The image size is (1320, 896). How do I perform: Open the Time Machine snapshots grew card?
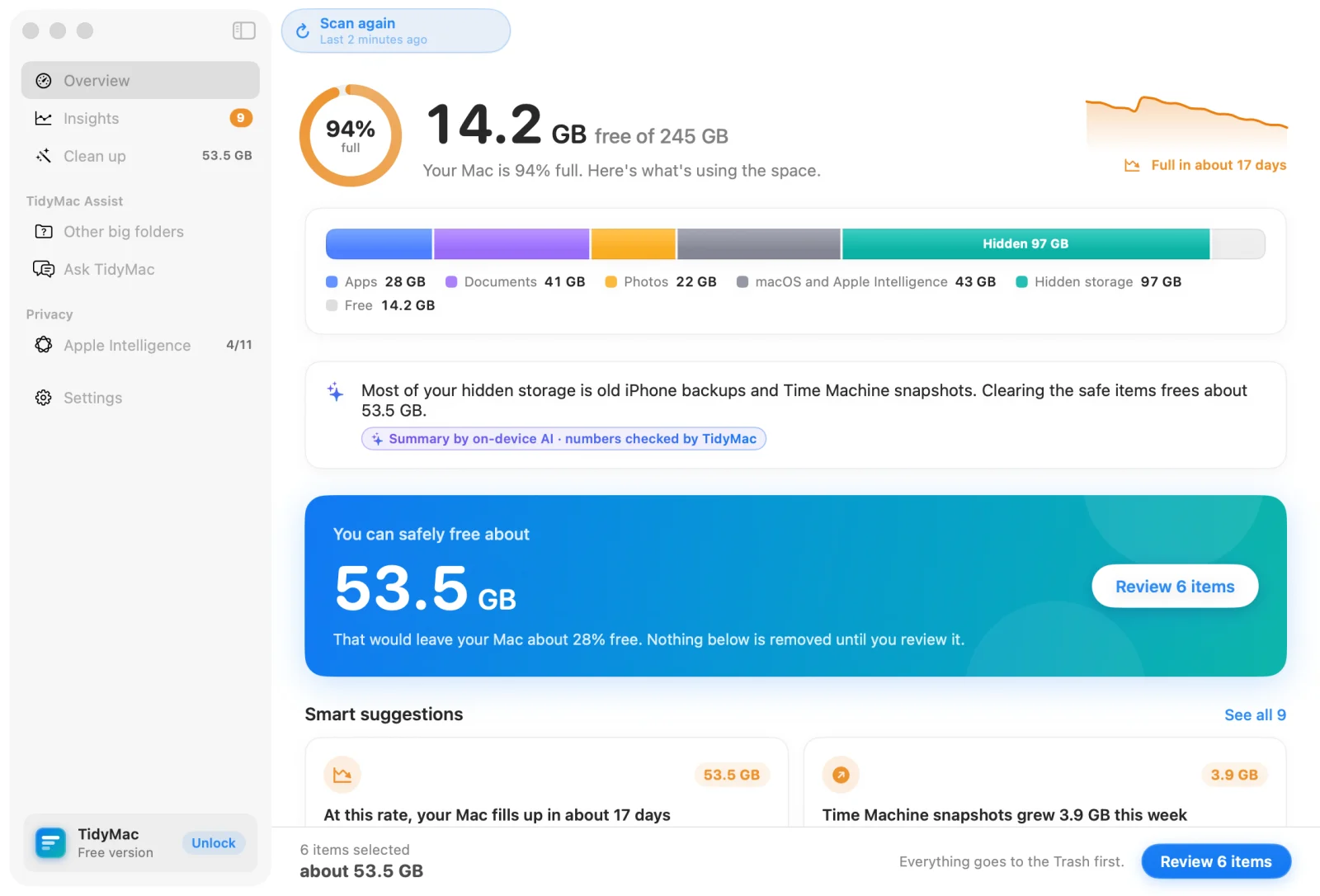click(x=1044, y=782)
